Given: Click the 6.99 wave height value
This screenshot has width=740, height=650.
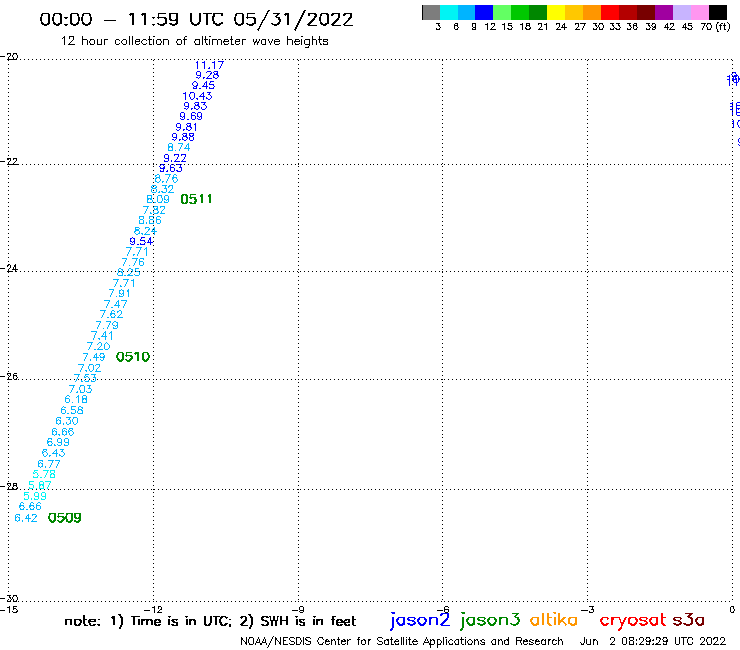Looking at the screenshot, I should click(x=59, y=442).
